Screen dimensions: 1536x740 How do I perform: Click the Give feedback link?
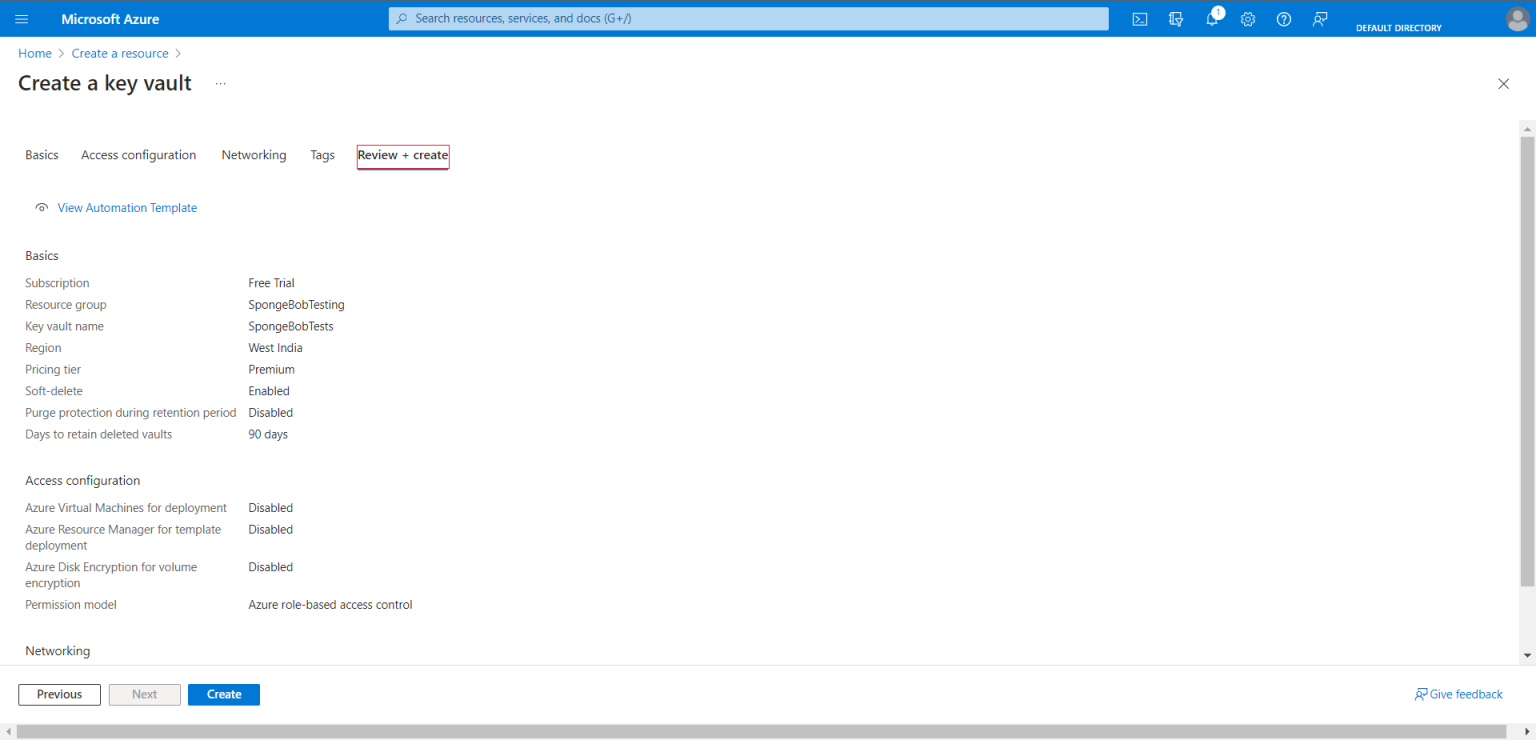[x=1458, y=694]
